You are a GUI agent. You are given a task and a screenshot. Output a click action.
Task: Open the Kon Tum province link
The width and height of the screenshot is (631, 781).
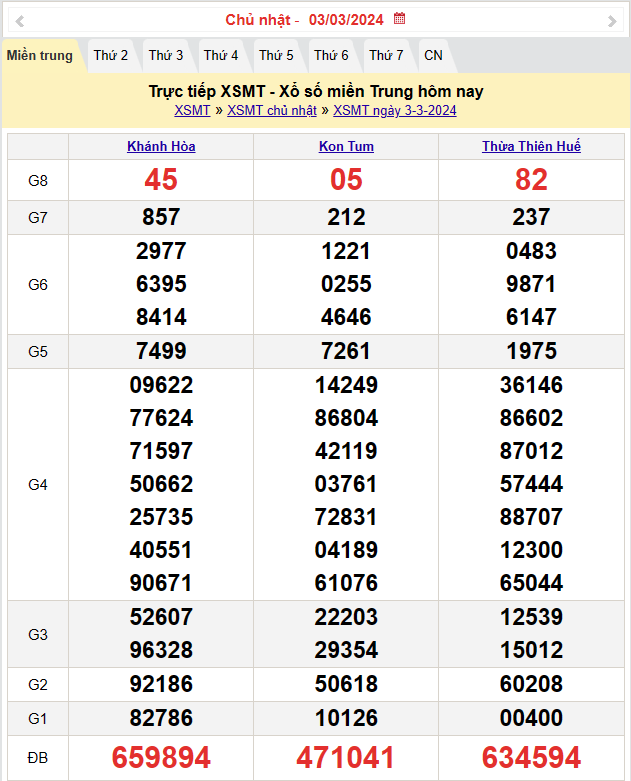coord(346,146)
